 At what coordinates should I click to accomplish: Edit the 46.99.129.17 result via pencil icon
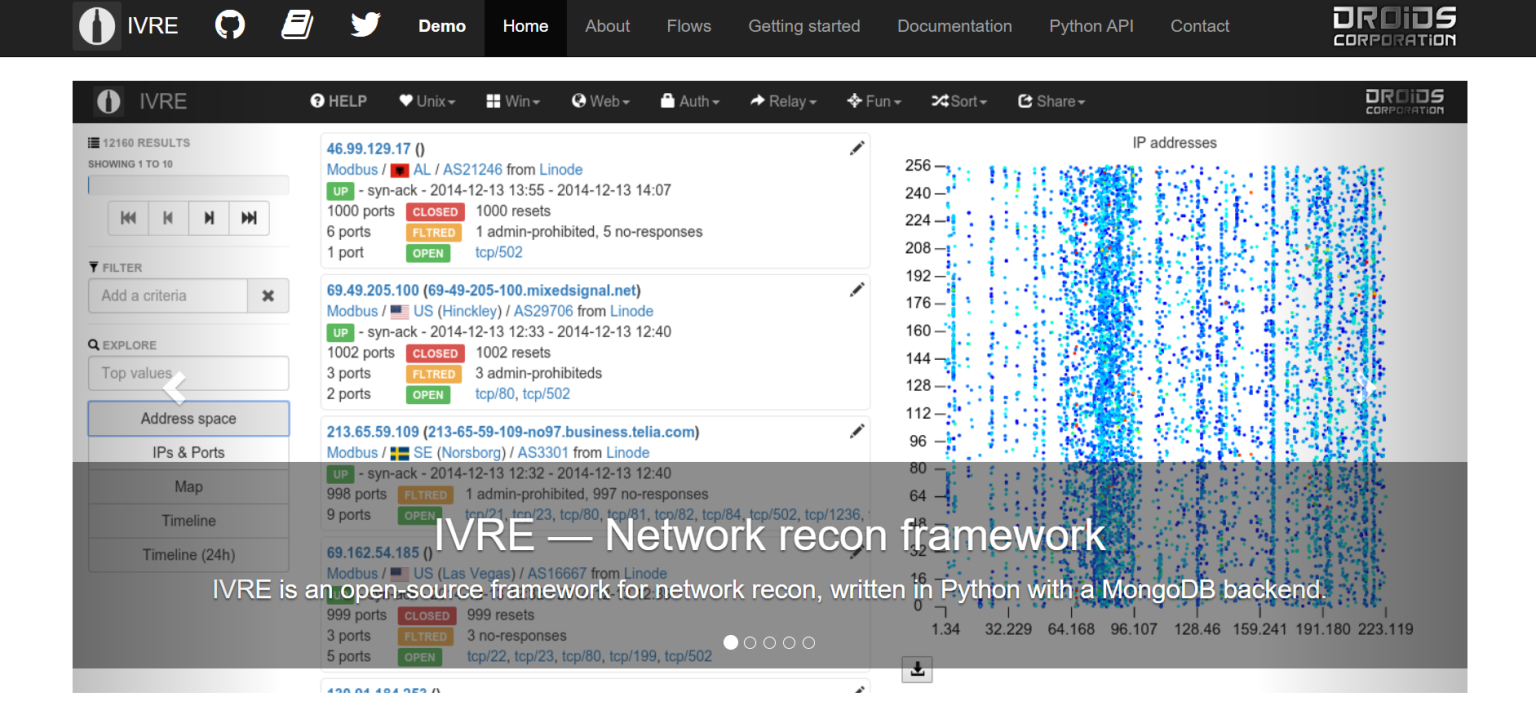856,147
